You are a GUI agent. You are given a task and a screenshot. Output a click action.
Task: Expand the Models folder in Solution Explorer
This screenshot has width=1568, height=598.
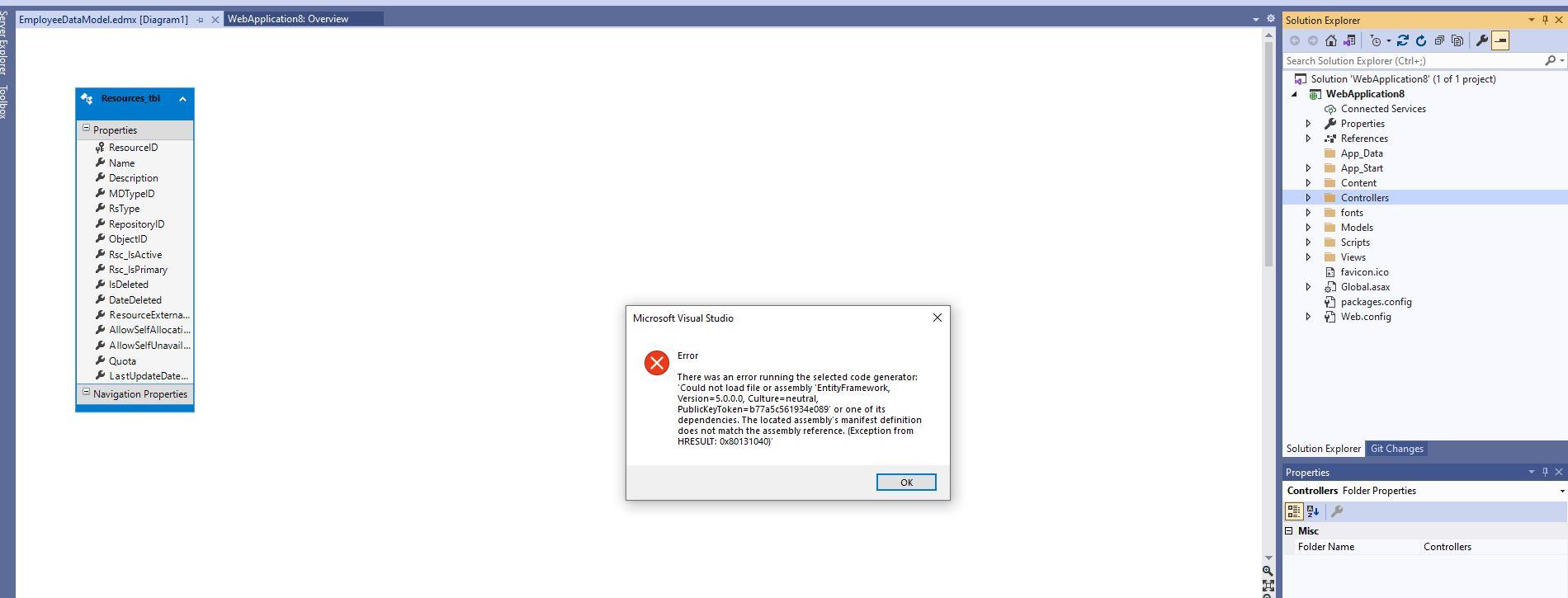coord(1308,228)
